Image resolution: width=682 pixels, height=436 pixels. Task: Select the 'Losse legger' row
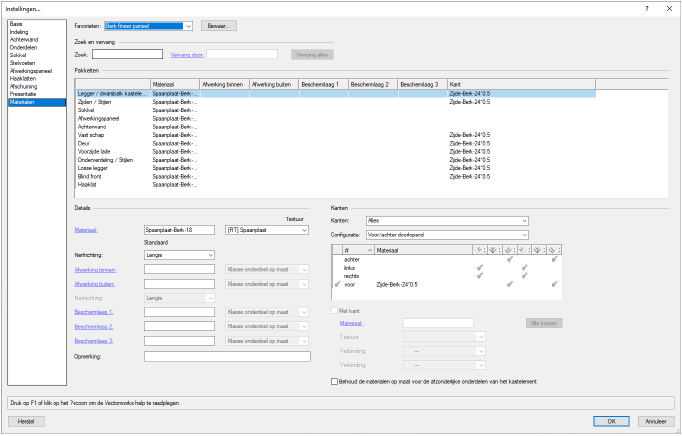coord(335,168)
